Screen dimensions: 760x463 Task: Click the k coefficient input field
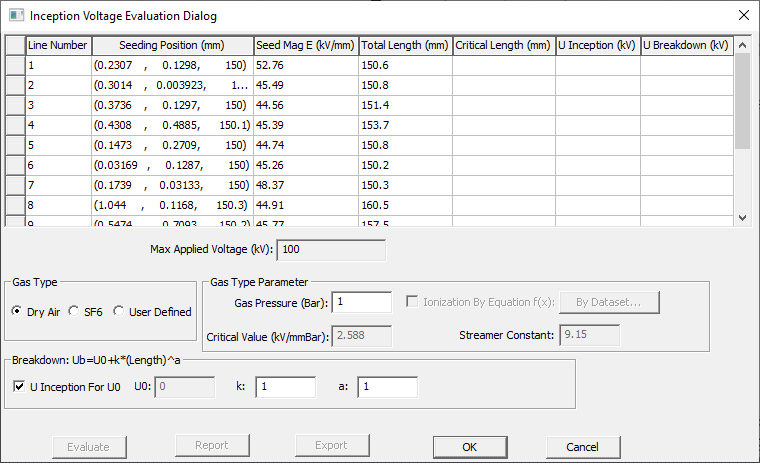pos(285,386)
